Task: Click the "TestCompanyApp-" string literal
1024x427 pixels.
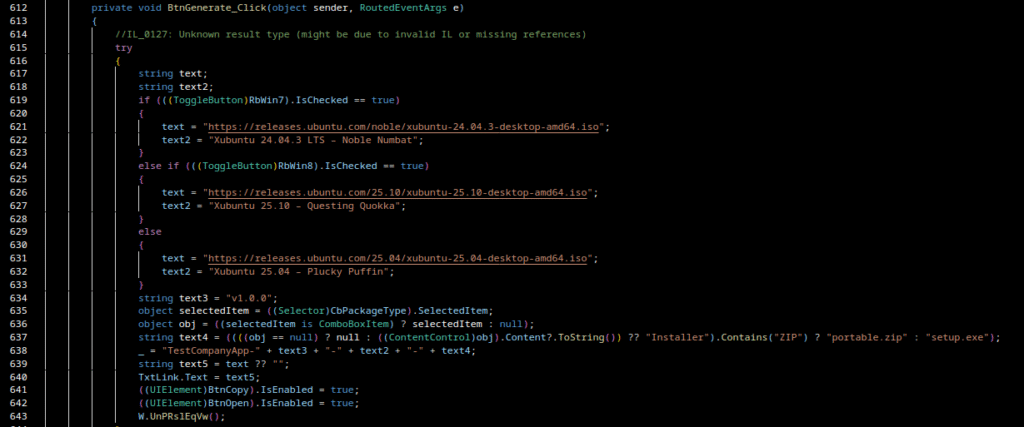Action: pyautogui.click(x=208, y=350)
